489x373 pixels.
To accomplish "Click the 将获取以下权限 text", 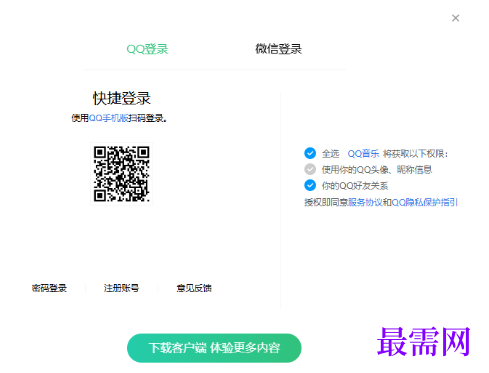I will point(416,154).
